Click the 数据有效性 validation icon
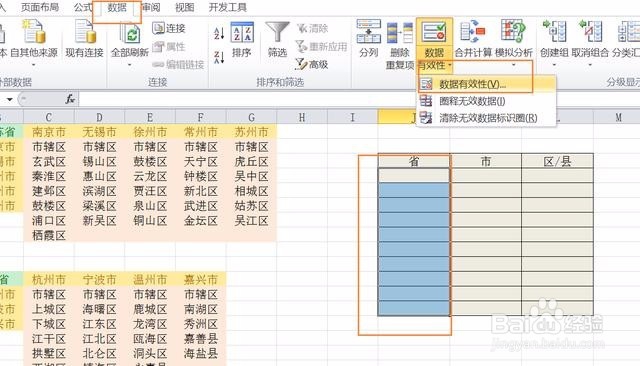The width and height of the screenshot is (640, 366). point(434,32)
